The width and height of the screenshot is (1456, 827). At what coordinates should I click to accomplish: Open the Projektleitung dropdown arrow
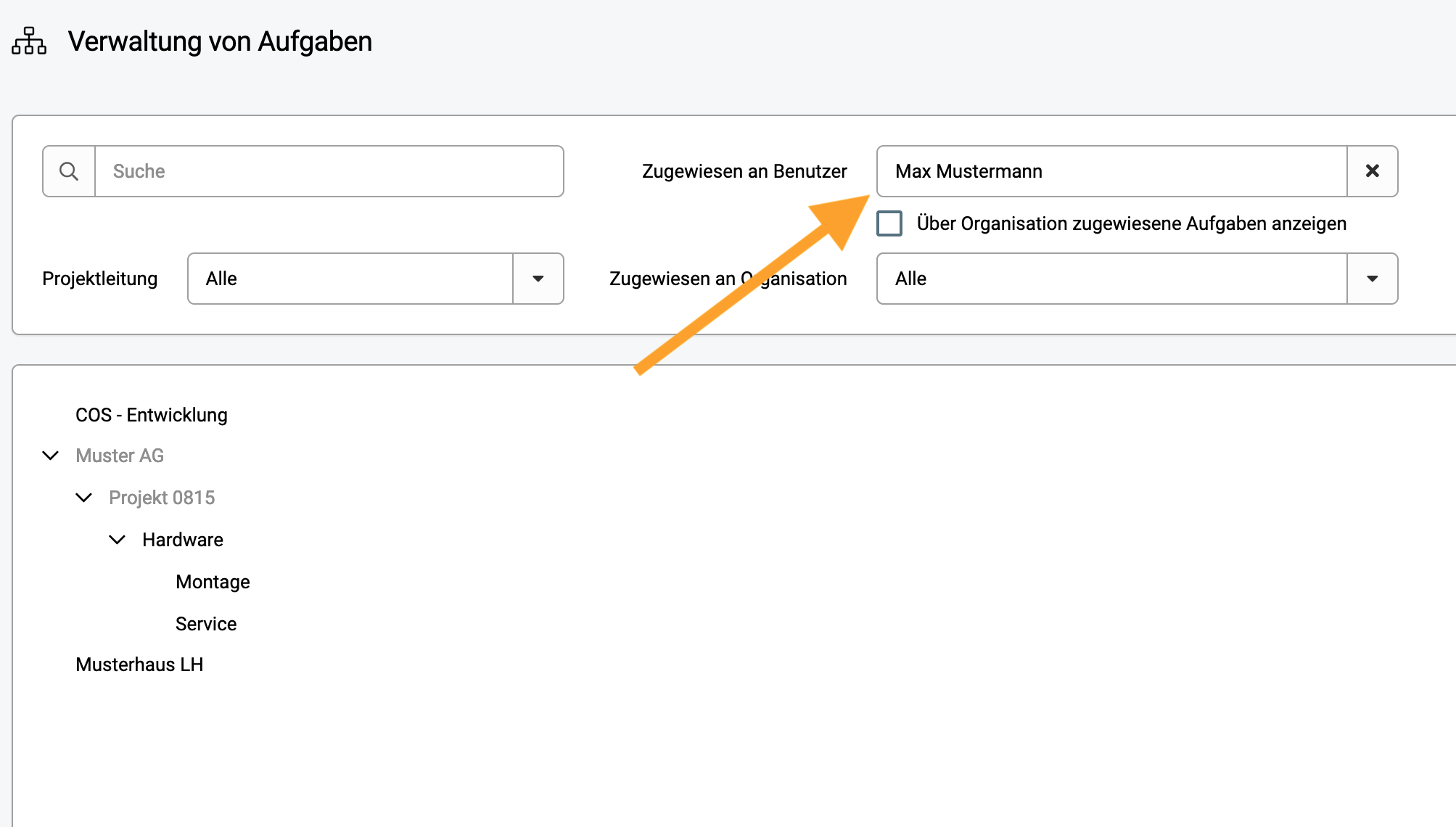pyautogui.click(x=538, y=279)
